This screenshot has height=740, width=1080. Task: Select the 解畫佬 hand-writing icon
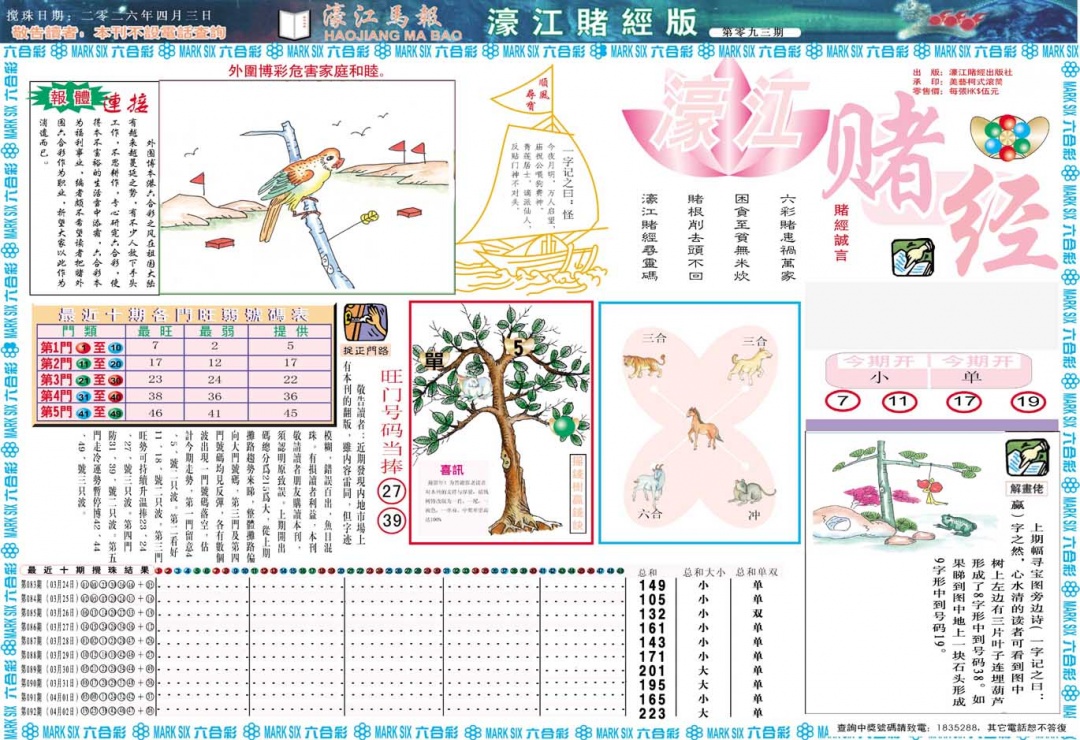pos(1027,460)
